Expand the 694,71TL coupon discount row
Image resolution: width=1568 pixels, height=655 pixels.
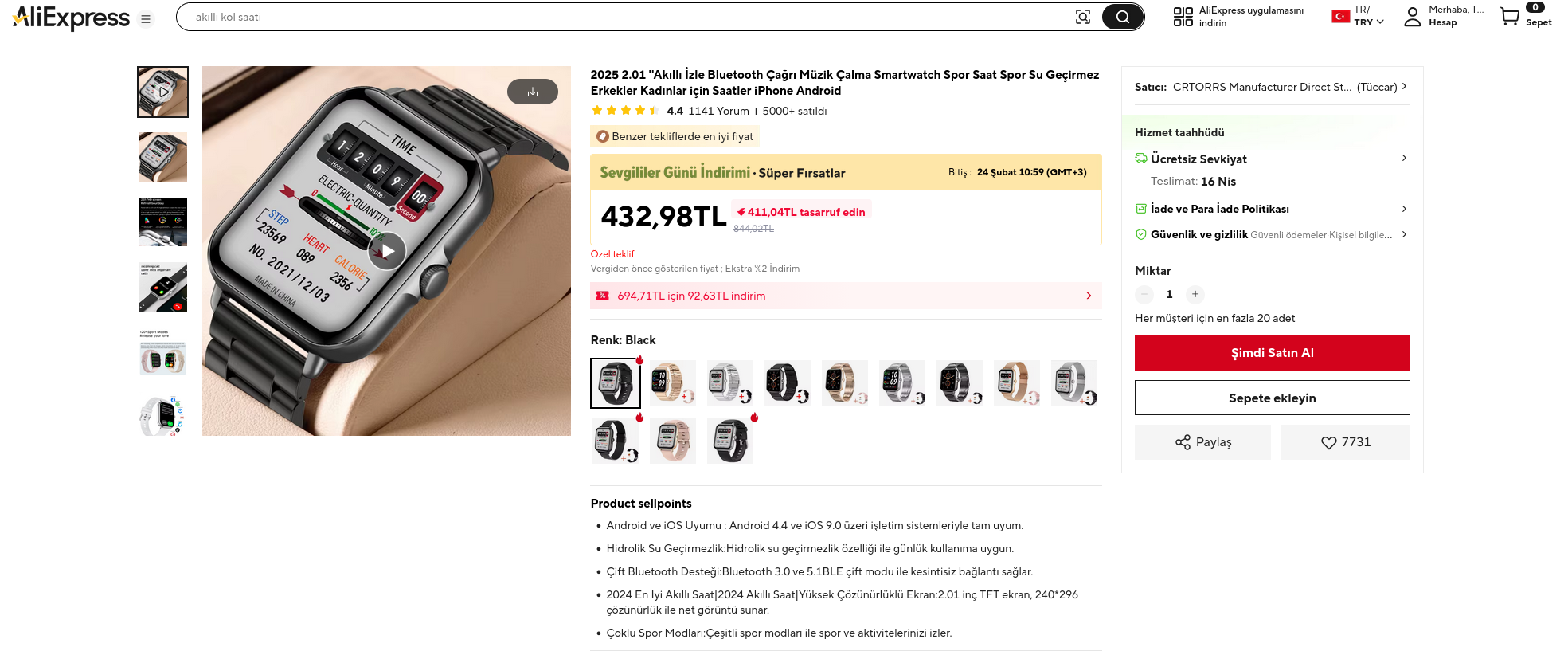(x=1089, y=296)
